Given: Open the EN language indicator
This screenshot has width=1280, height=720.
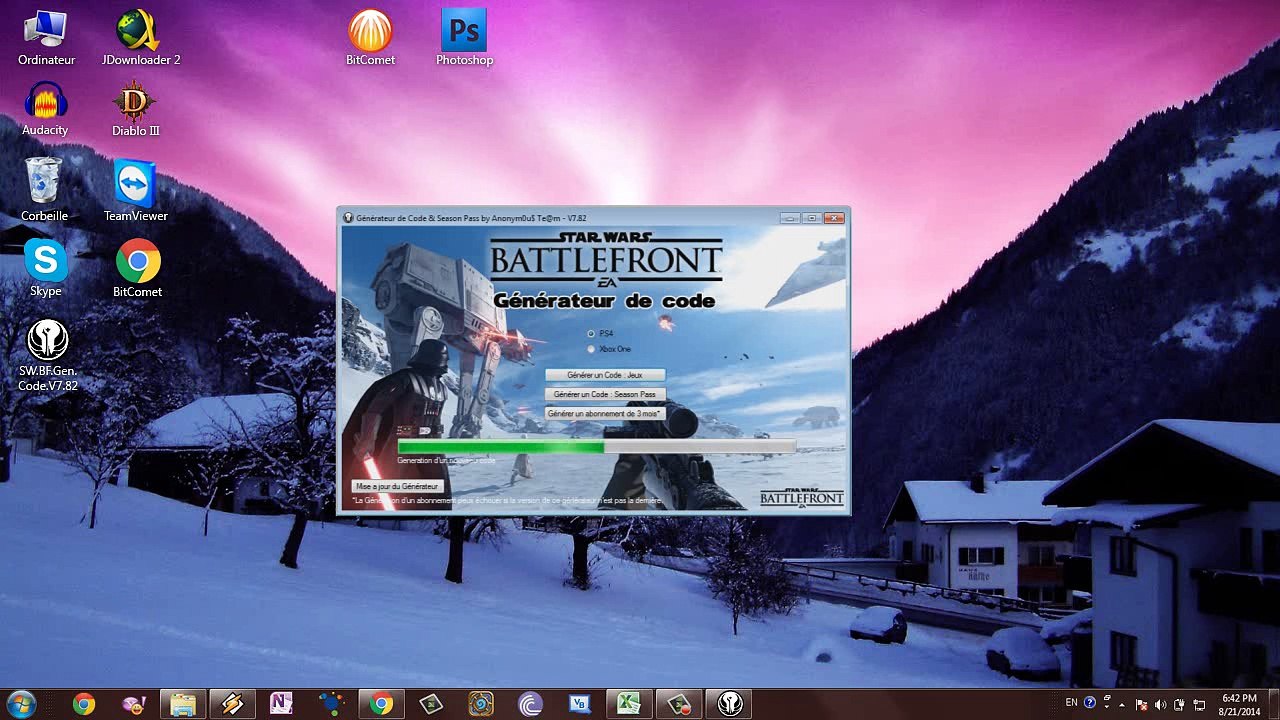Looking at the screenshot, I should (1072, 703).
